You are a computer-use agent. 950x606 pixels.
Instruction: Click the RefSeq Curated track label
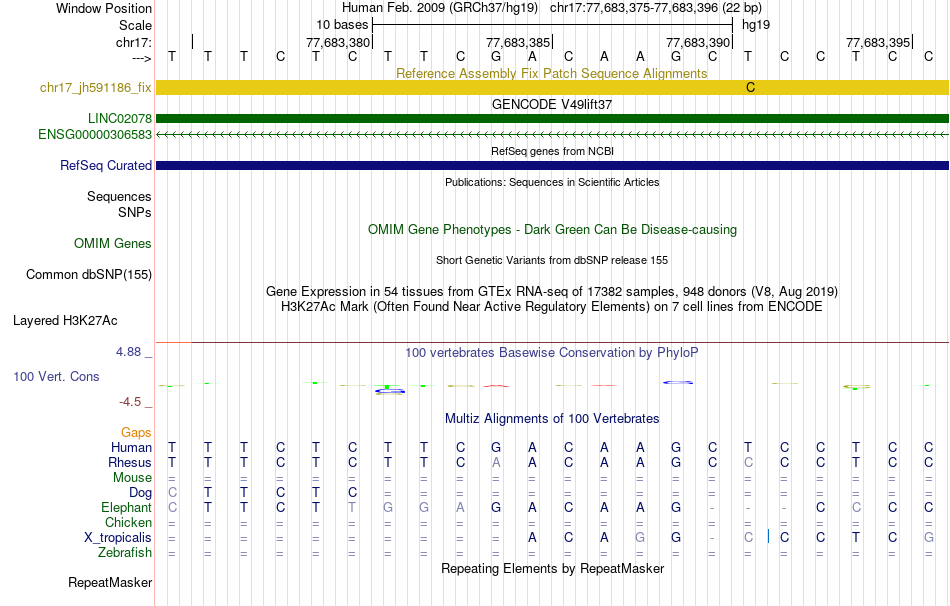tap(105, 165)
